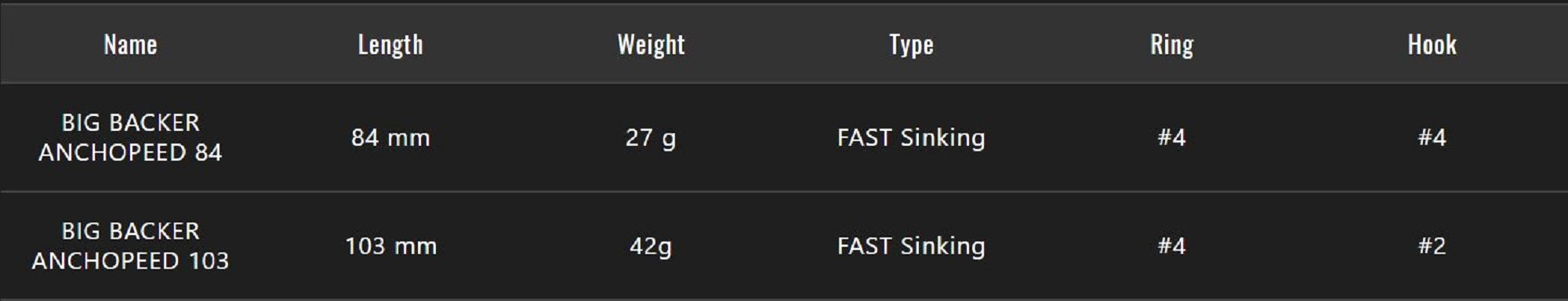Select the 27 g weight cell
This screenshot has height=301, width=1568.
click(651, 139)
